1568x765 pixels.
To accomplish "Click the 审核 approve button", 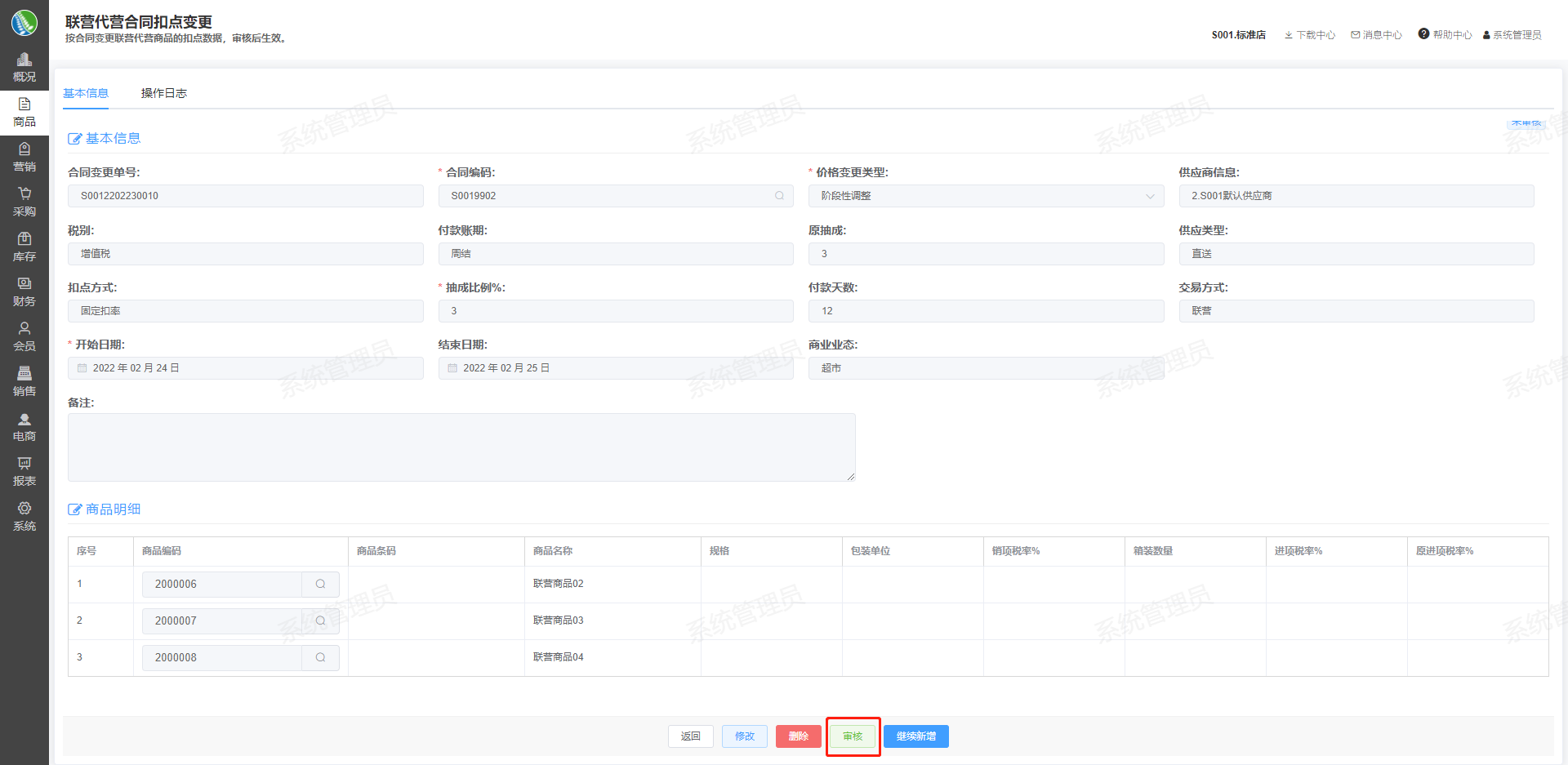I will (853, 736).
